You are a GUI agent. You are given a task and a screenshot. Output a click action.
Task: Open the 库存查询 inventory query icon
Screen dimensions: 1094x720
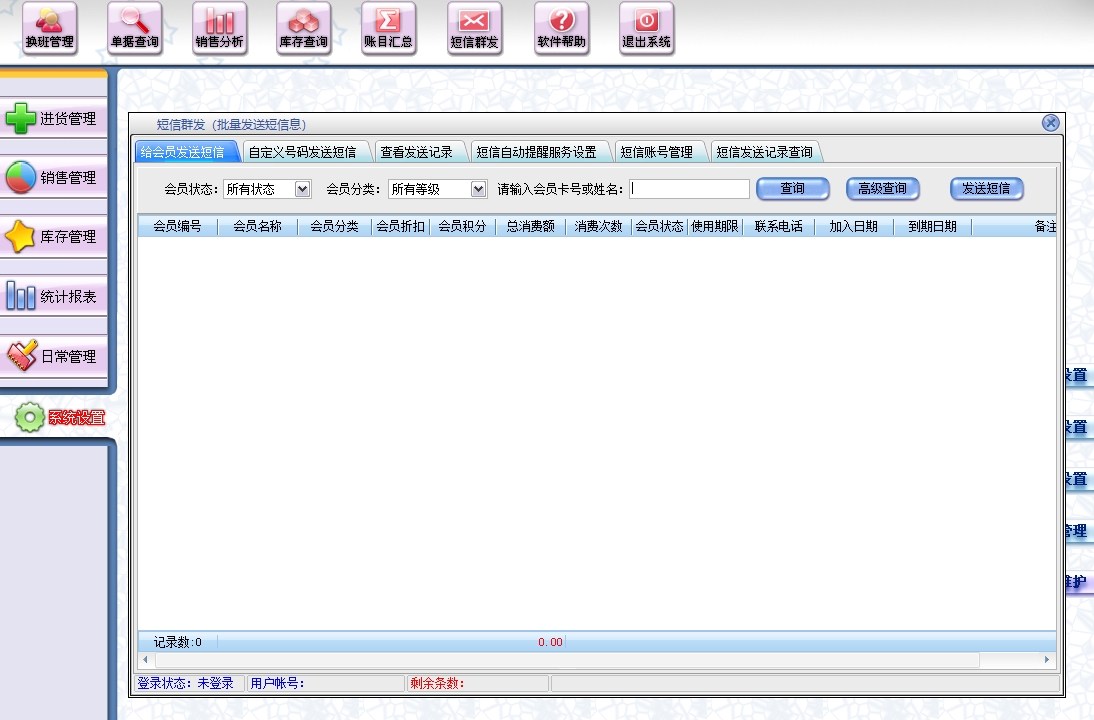click(x=303, y=28)
